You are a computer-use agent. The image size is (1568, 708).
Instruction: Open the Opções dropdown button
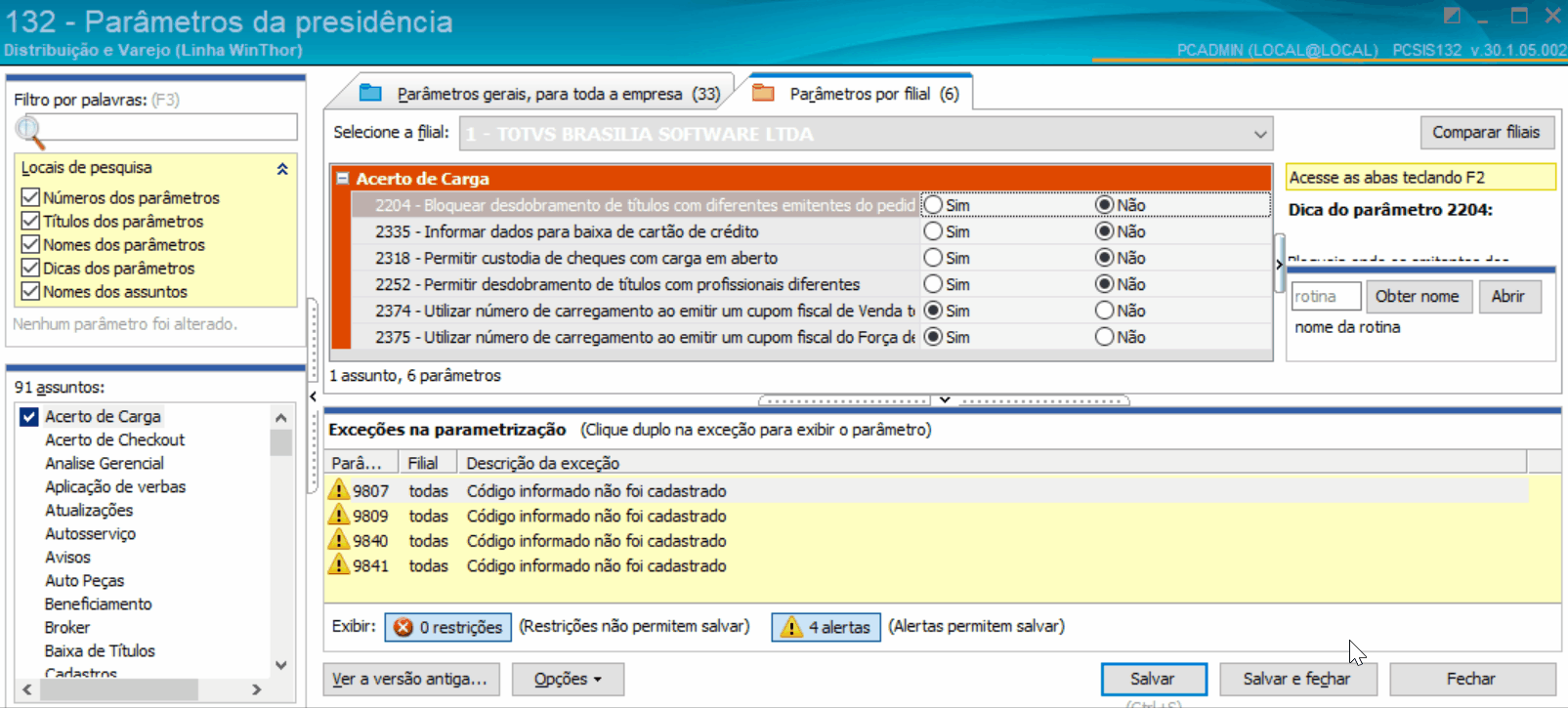point(568,679)
